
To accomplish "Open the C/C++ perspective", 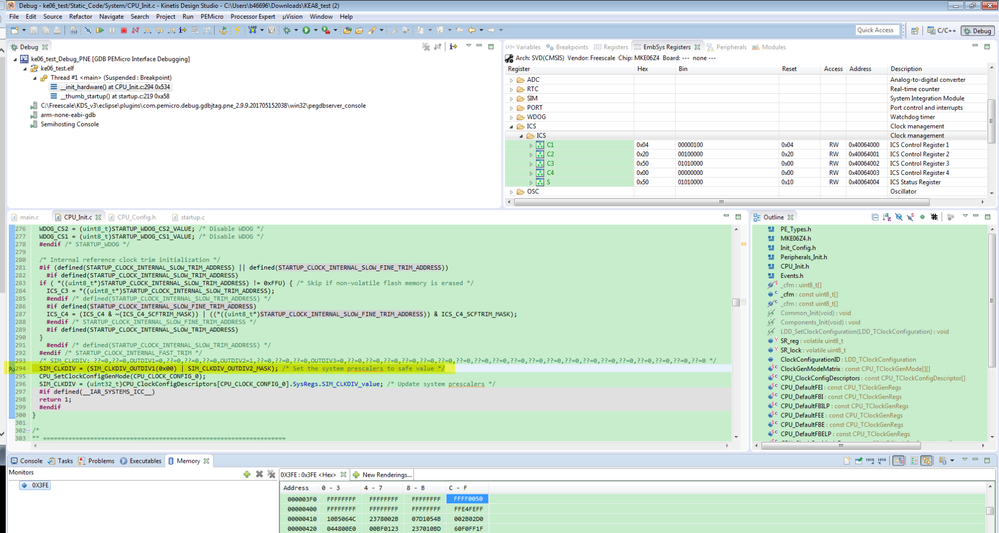I will (941, 30).
